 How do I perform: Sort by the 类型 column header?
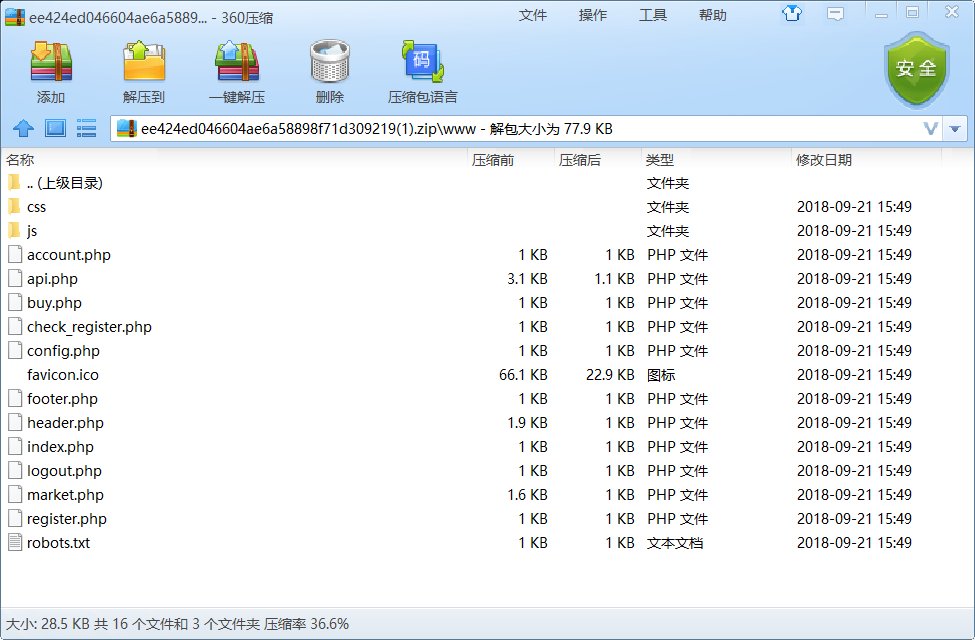[660, 160]
